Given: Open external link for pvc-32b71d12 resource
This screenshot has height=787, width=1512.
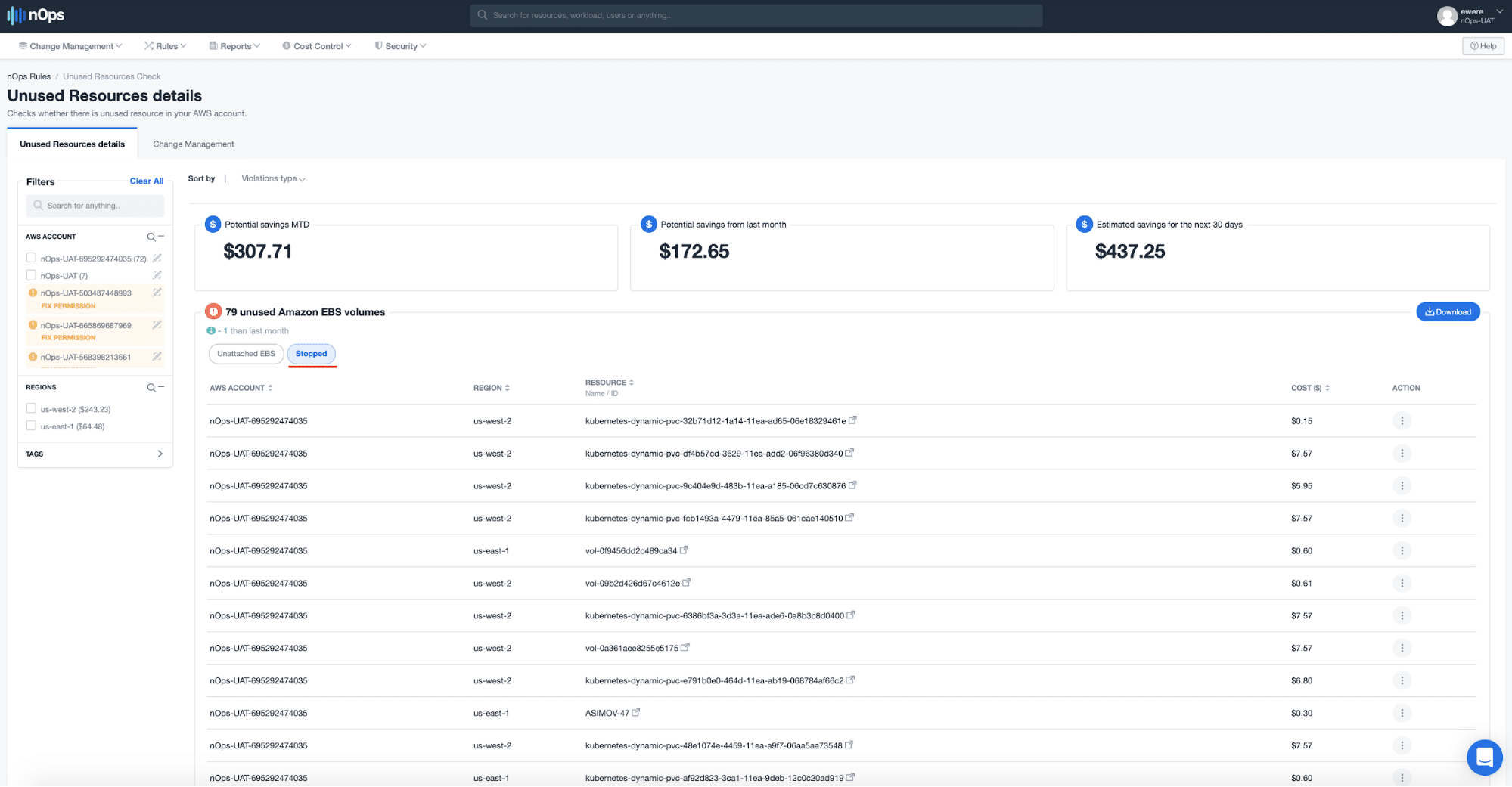Looking at the screenshot, I should click(x=852, y=420).
